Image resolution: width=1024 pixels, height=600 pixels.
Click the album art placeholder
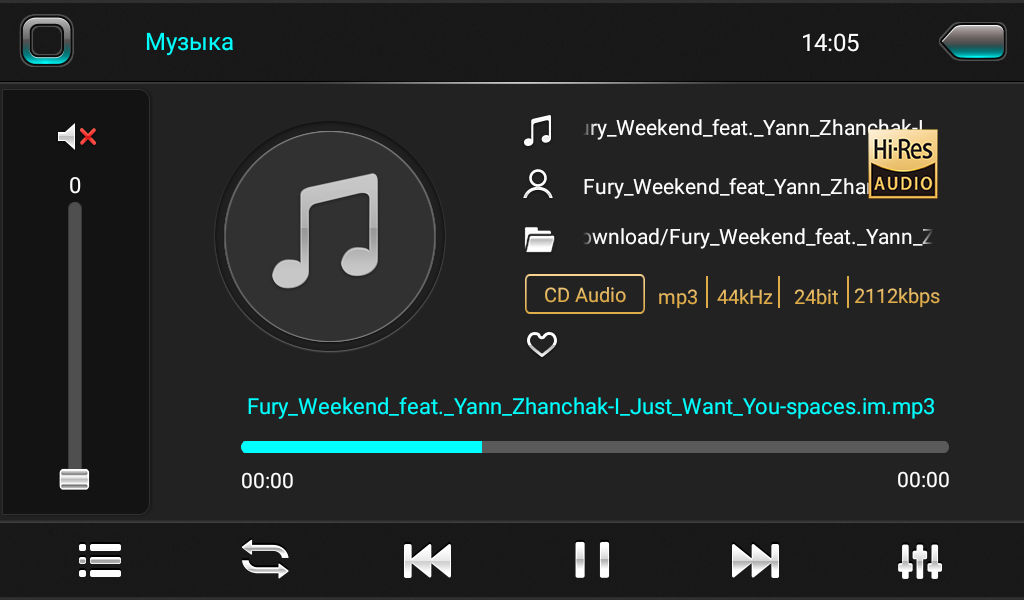tap(330, 236)
